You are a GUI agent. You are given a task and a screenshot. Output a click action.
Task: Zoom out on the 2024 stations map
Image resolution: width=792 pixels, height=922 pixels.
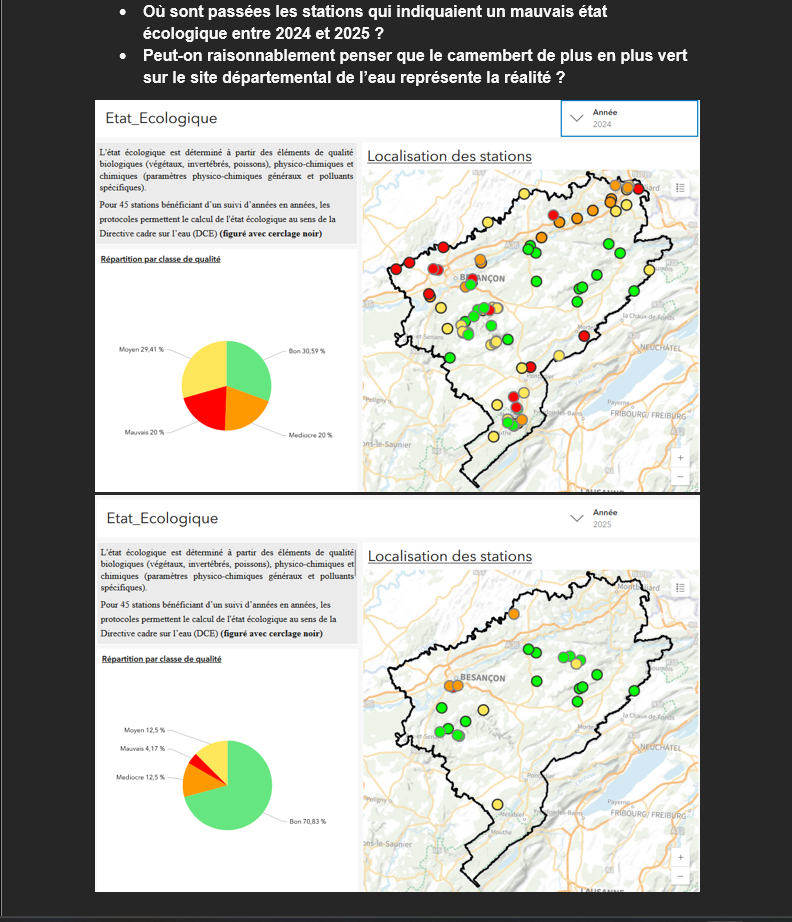coord(681,477)
